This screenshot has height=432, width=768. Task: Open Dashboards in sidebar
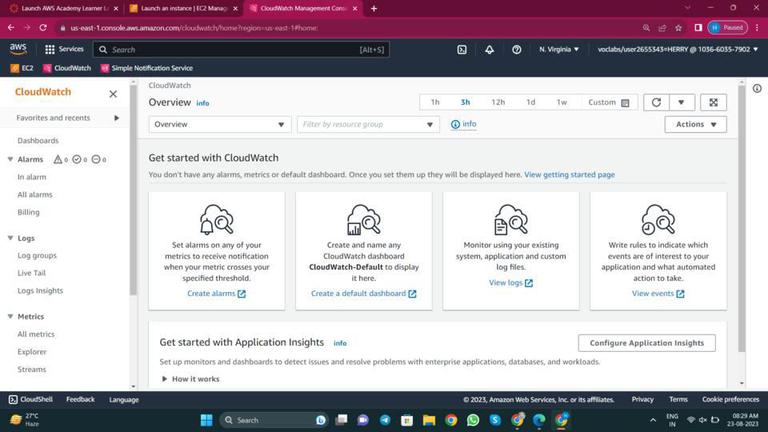click(38, 141)
